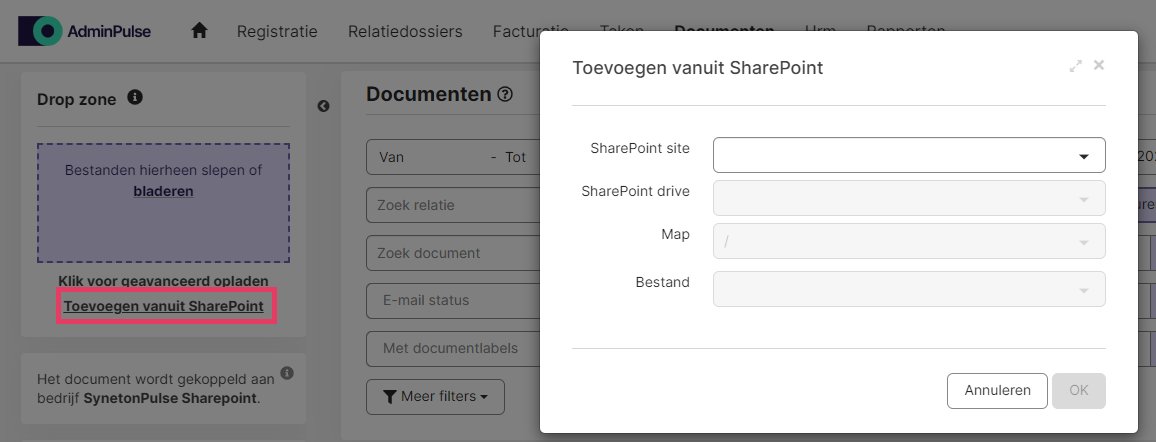This screenshot has height=442, width=1156.
Task: Open the Drop zone info icon
Action: tap(135, 97)
